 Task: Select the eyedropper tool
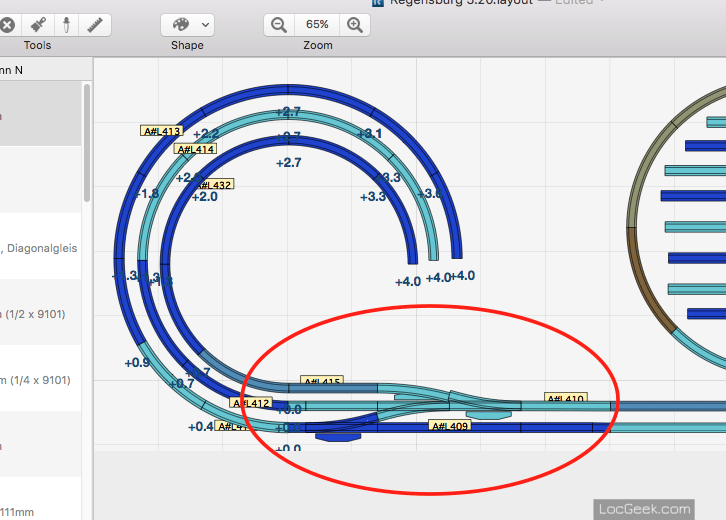click(x=66, y=25)
